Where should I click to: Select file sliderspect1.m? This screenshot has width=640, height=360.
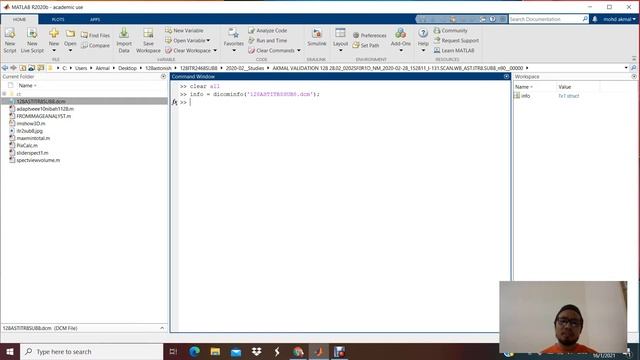pos(32,153)
